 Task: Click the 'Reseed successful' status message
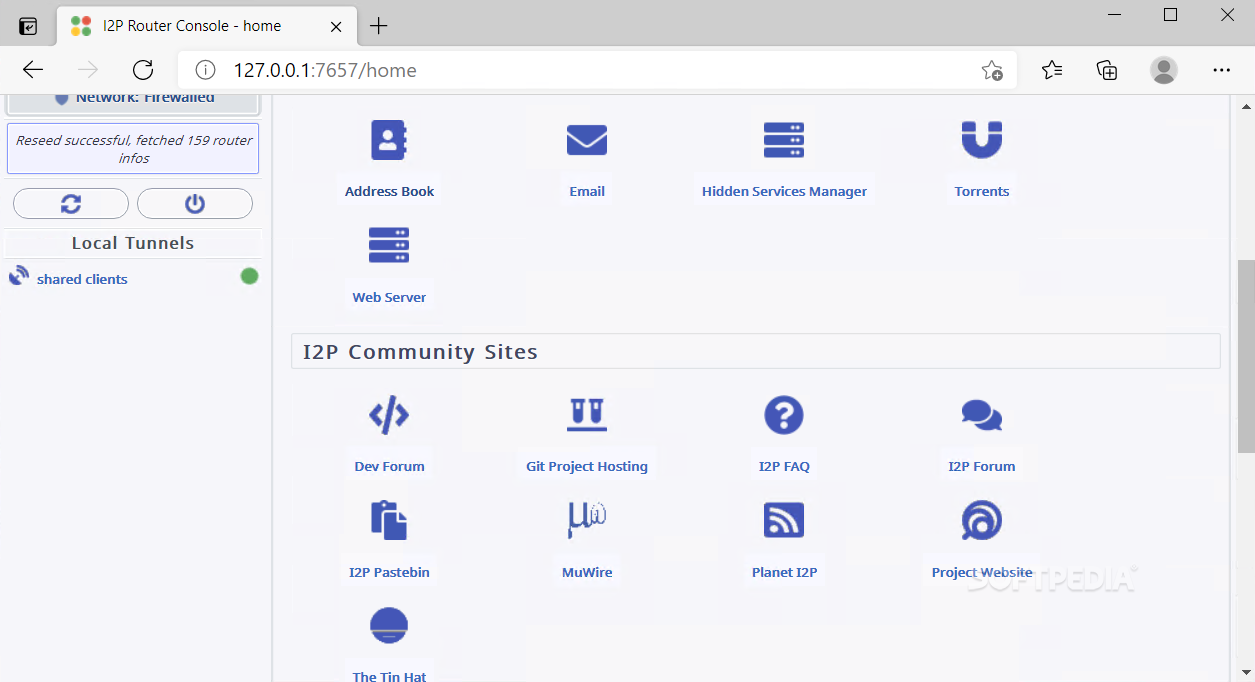pyautogui.click(x=133, y=149)
